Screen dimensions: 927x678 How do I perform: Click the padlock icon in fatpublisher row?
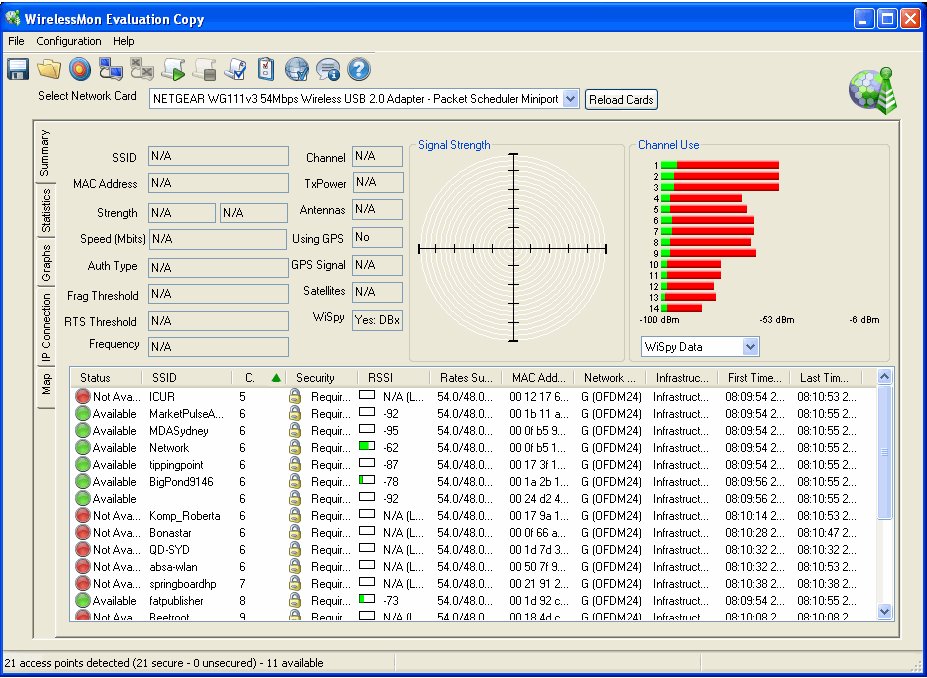click(x=294, y=601)
